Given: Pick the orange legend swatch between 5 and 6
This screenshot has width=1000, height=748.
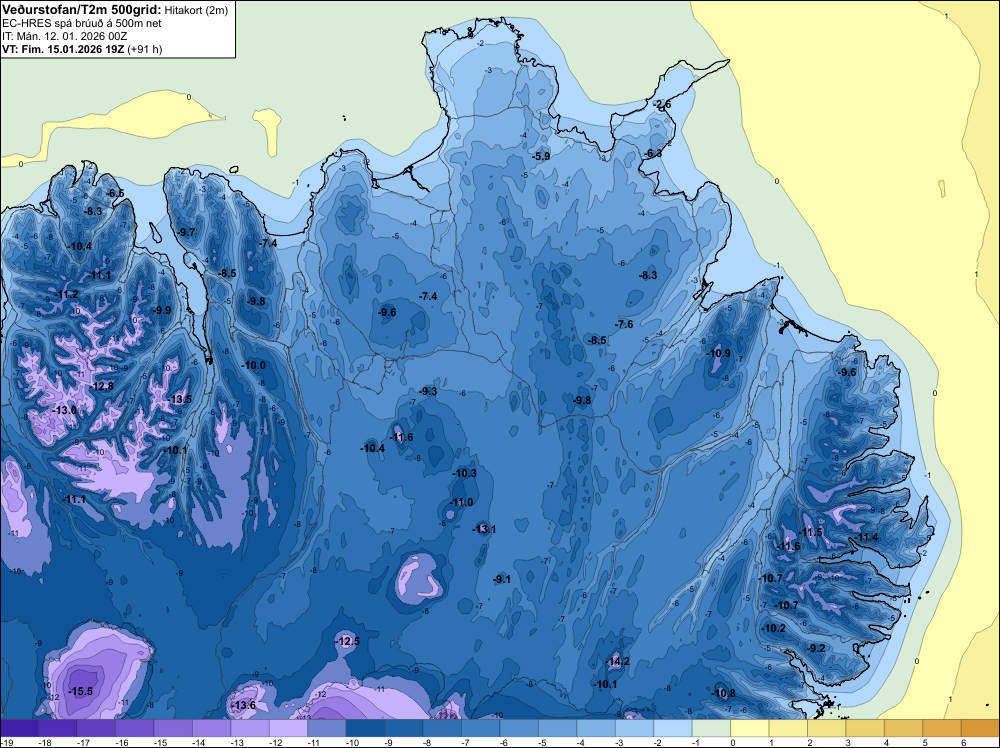Looking at the screenshot, I should coord(942,728).
